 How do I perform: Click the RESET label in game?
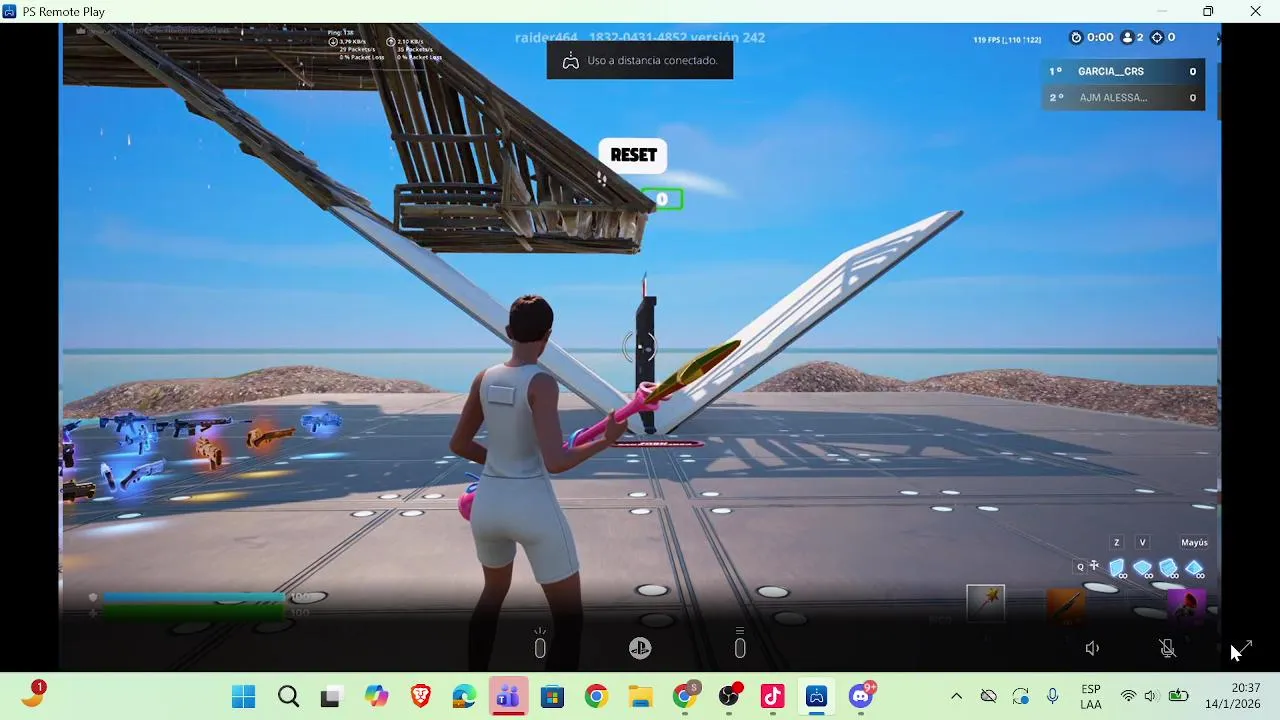633,155
